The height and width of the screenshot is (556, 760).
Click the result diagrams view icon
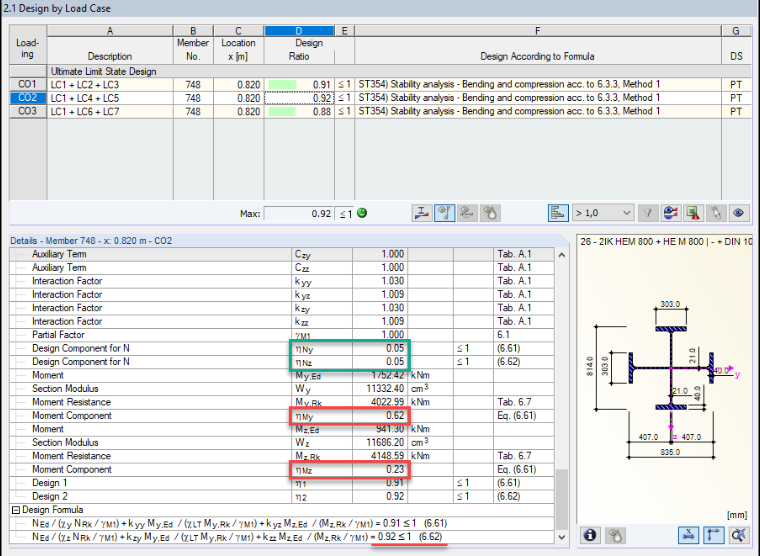422,213
